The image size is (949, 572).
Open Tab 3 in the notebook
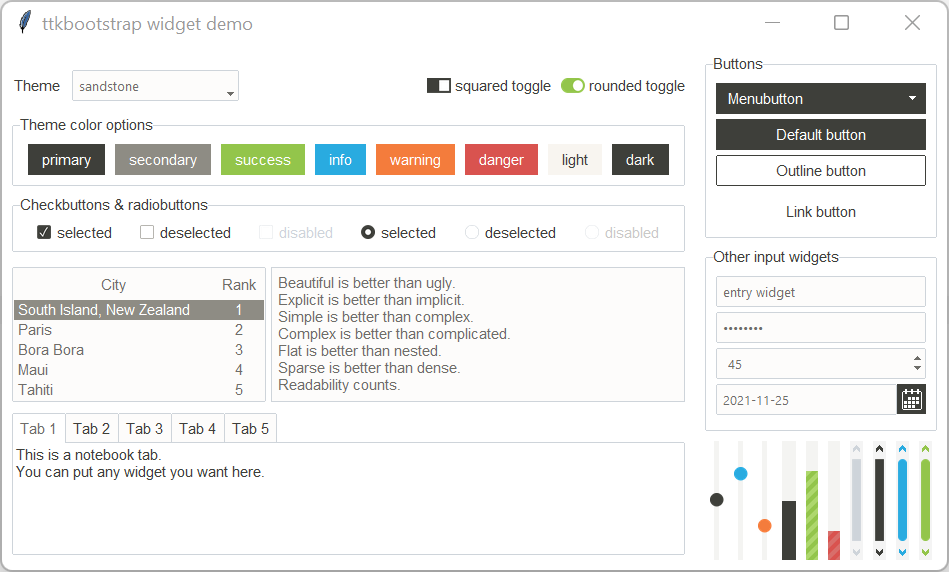(145, 429)
